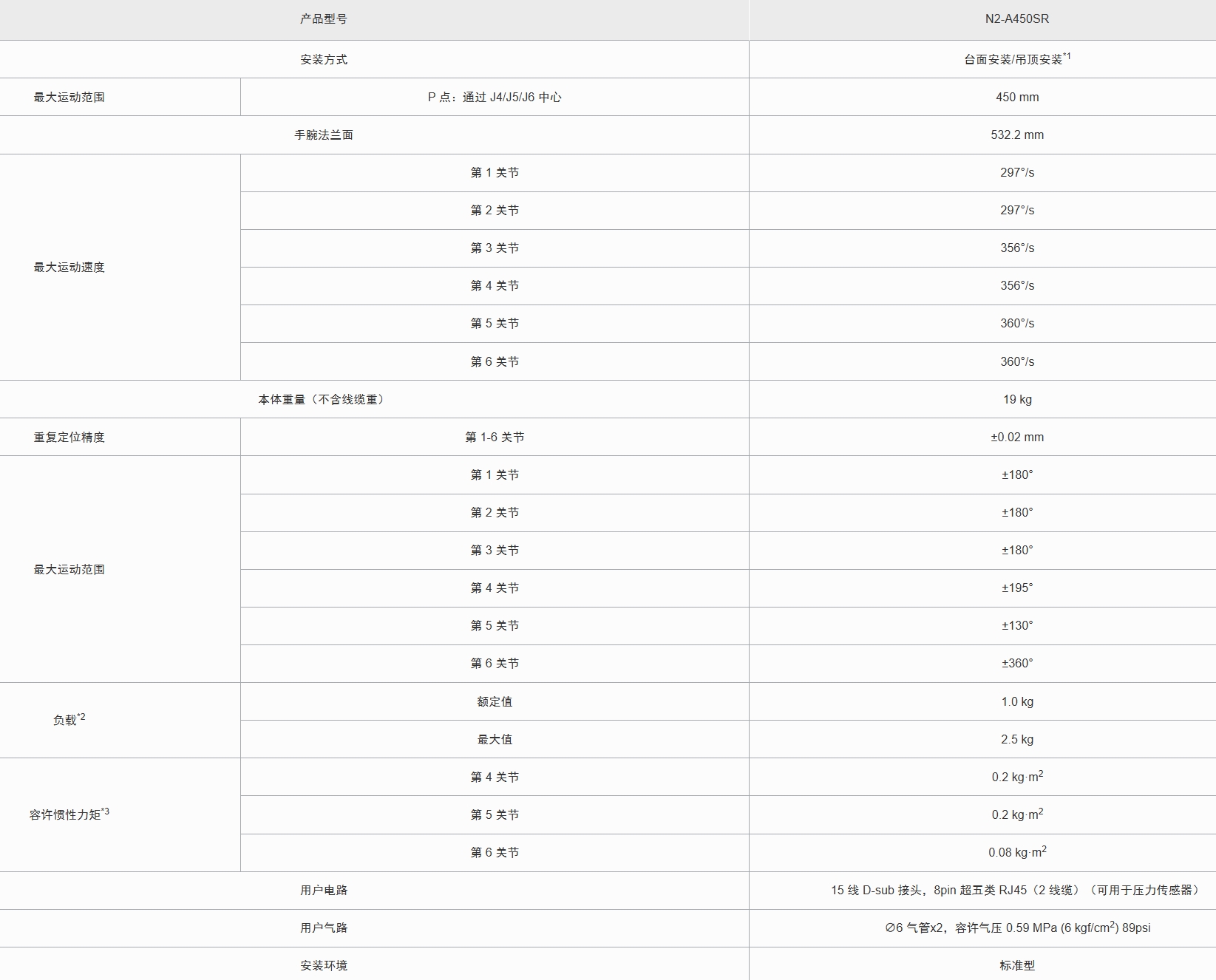Select the 15 线 D-sub 接头 description

click(x=1017, y=890)
